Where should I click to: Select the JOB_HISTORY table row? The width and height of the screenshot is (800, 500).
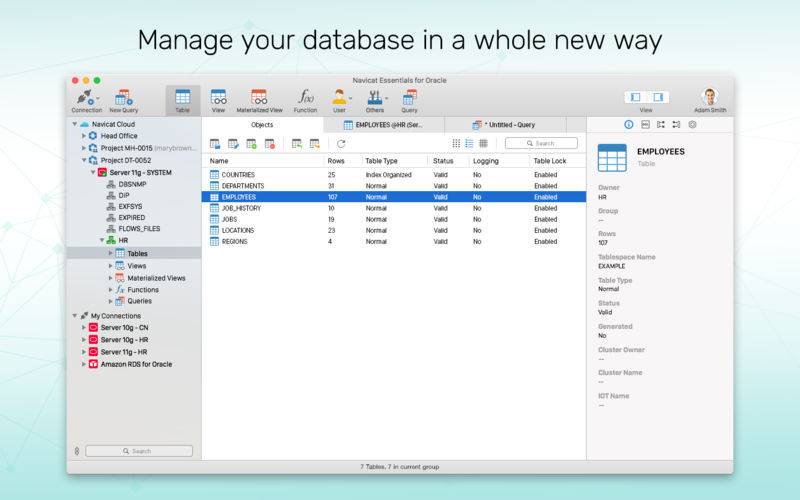tap(394, 208)
